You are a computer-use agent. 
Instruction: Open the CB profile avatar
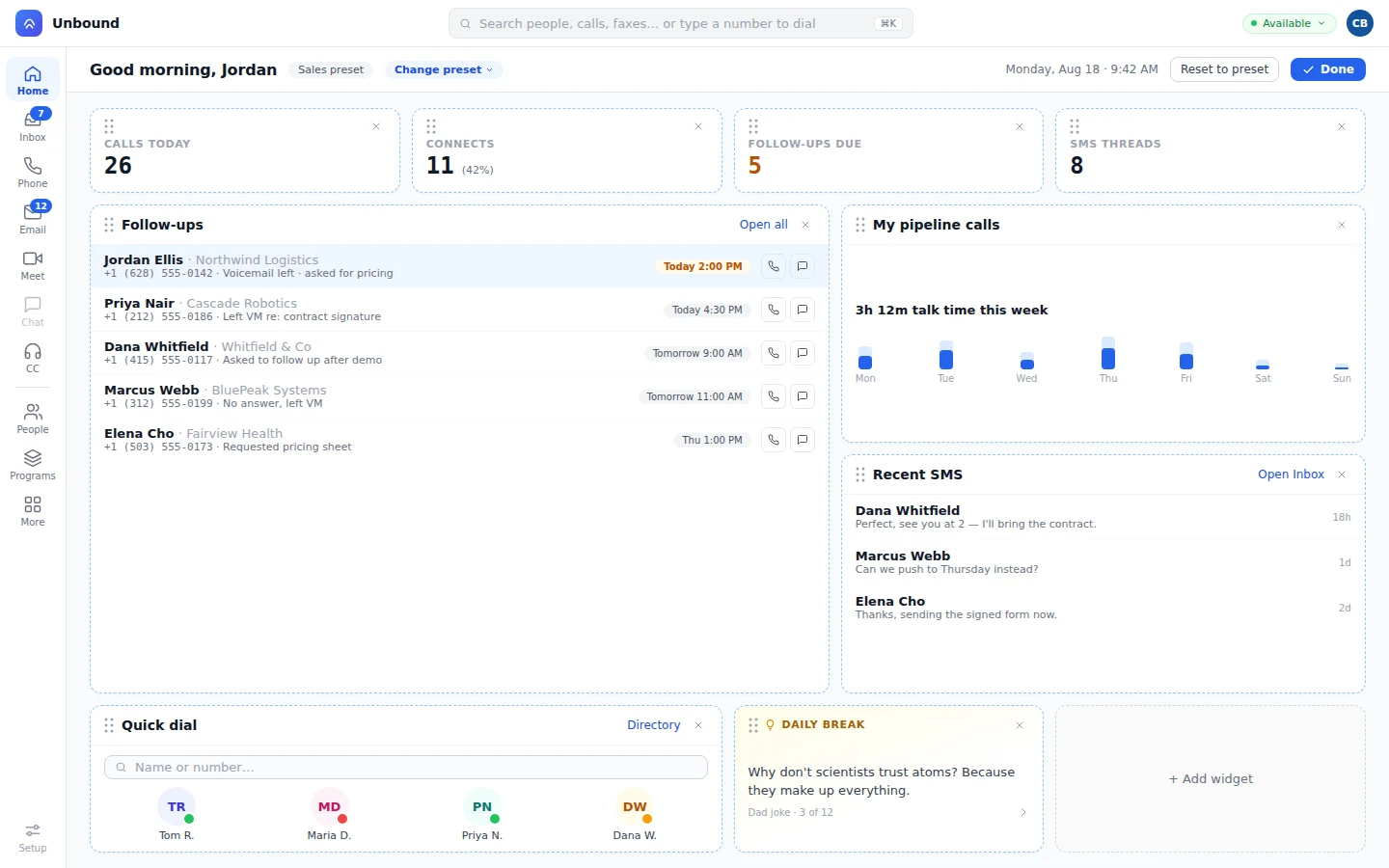[1360, 23]
